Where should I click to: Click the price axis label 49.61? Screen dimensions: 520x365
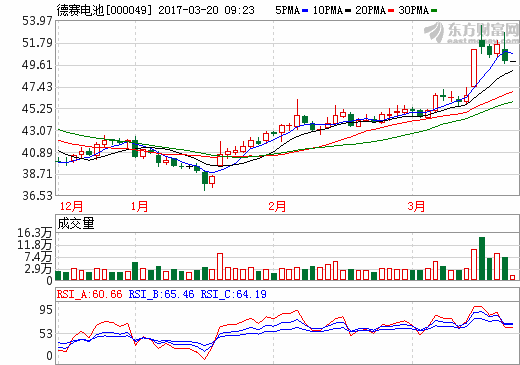pos(37,65)
